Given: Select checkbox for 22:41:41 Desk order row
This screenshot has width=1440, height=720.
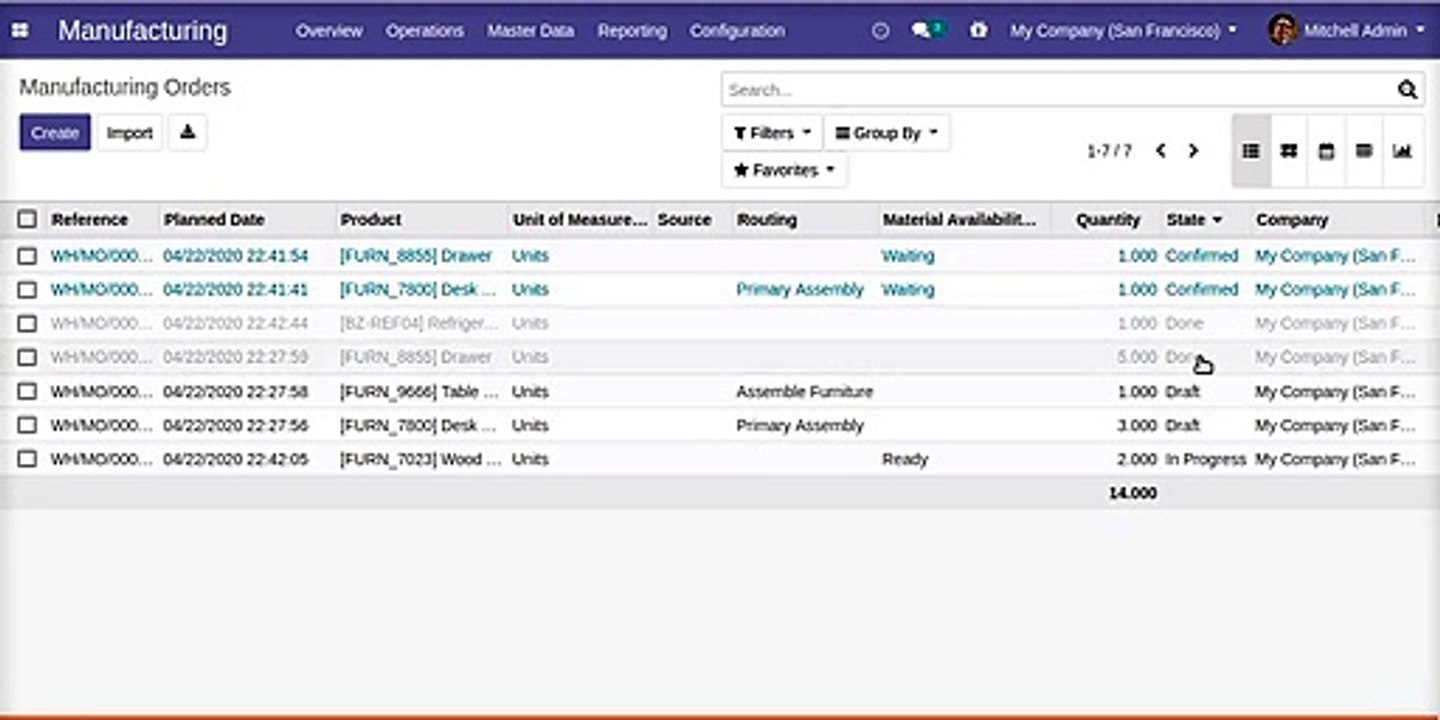Looking at the screenshot, I should (27, 290).
